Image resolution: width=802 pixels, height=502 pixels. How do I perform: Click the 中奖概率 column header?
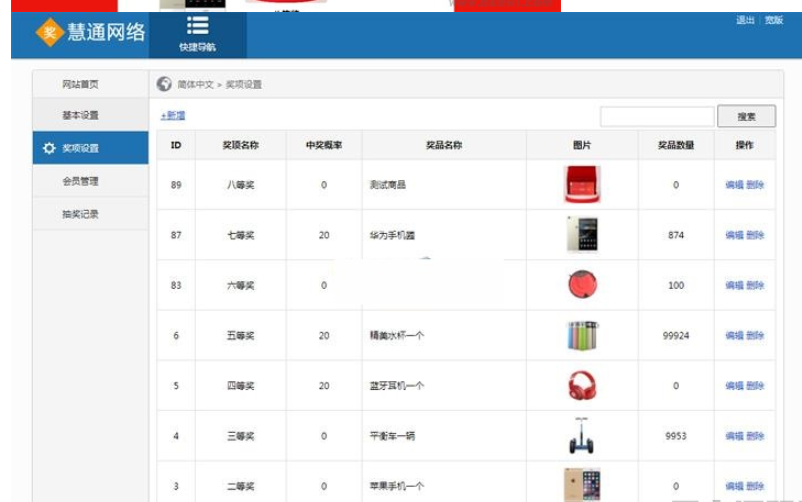[324, 145]
